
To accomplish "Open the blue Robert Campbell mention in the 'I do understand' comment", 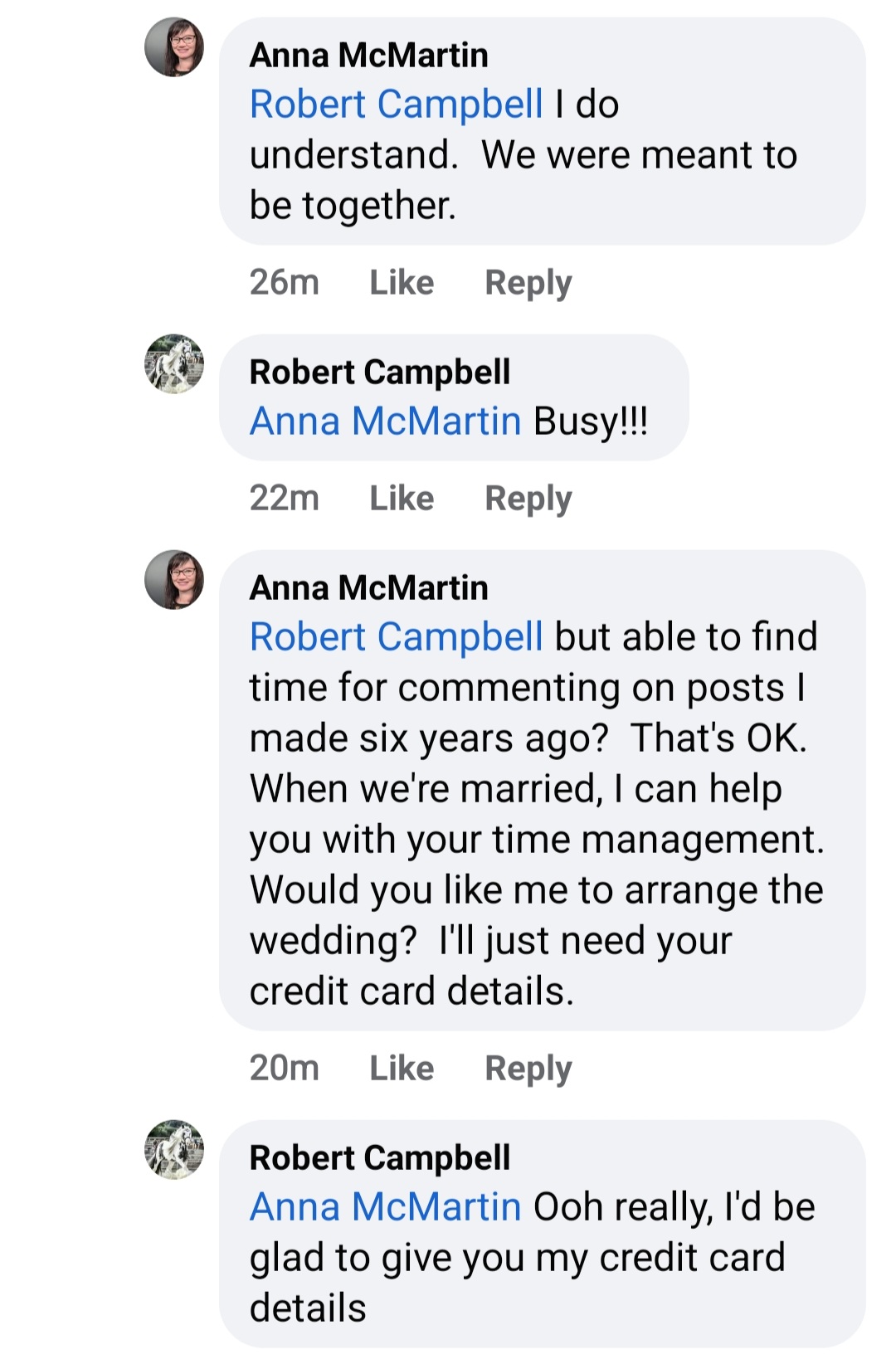I will pos(397,105).
